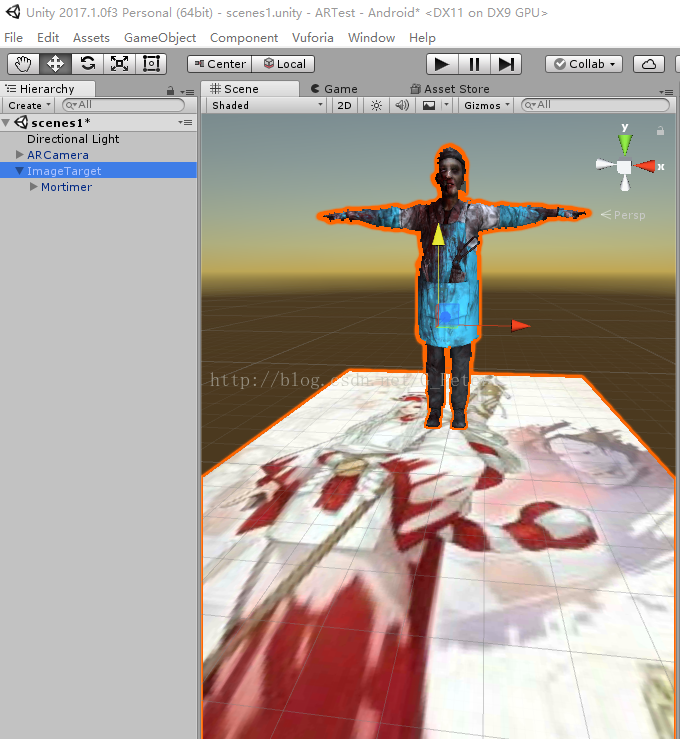Toggle scene effects image icon
The height and width of the screenshot is (739, 680).
tap(429, 105)
